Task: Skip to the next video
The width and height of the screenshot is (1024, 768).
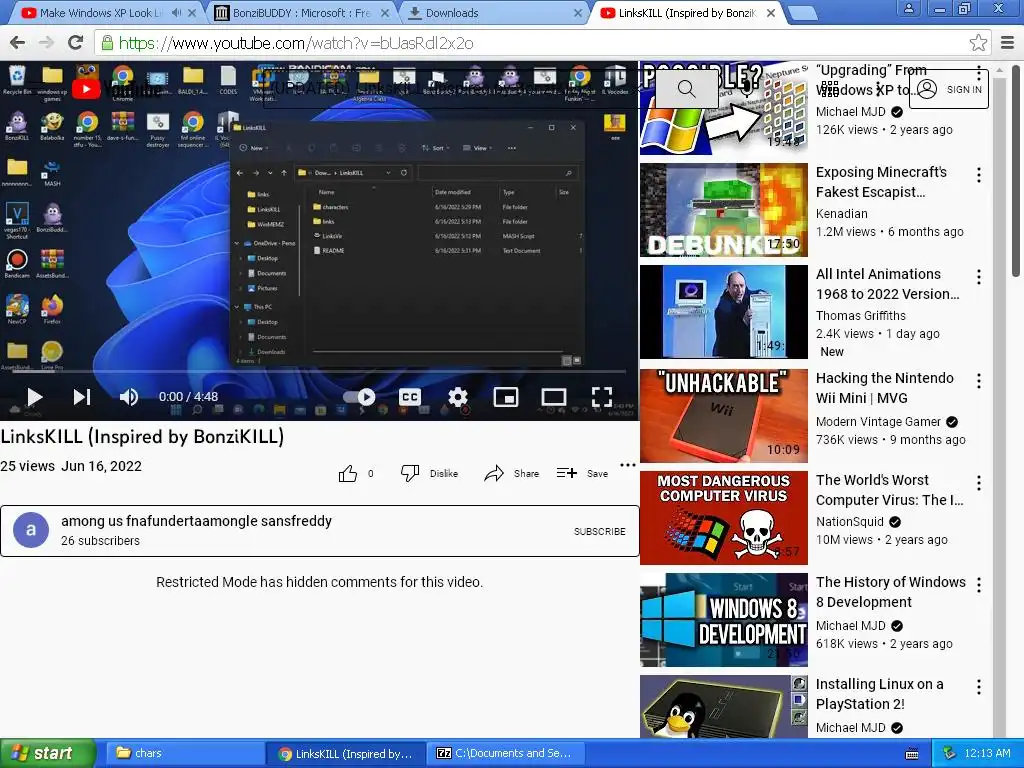Action: (x=82, y=396)
